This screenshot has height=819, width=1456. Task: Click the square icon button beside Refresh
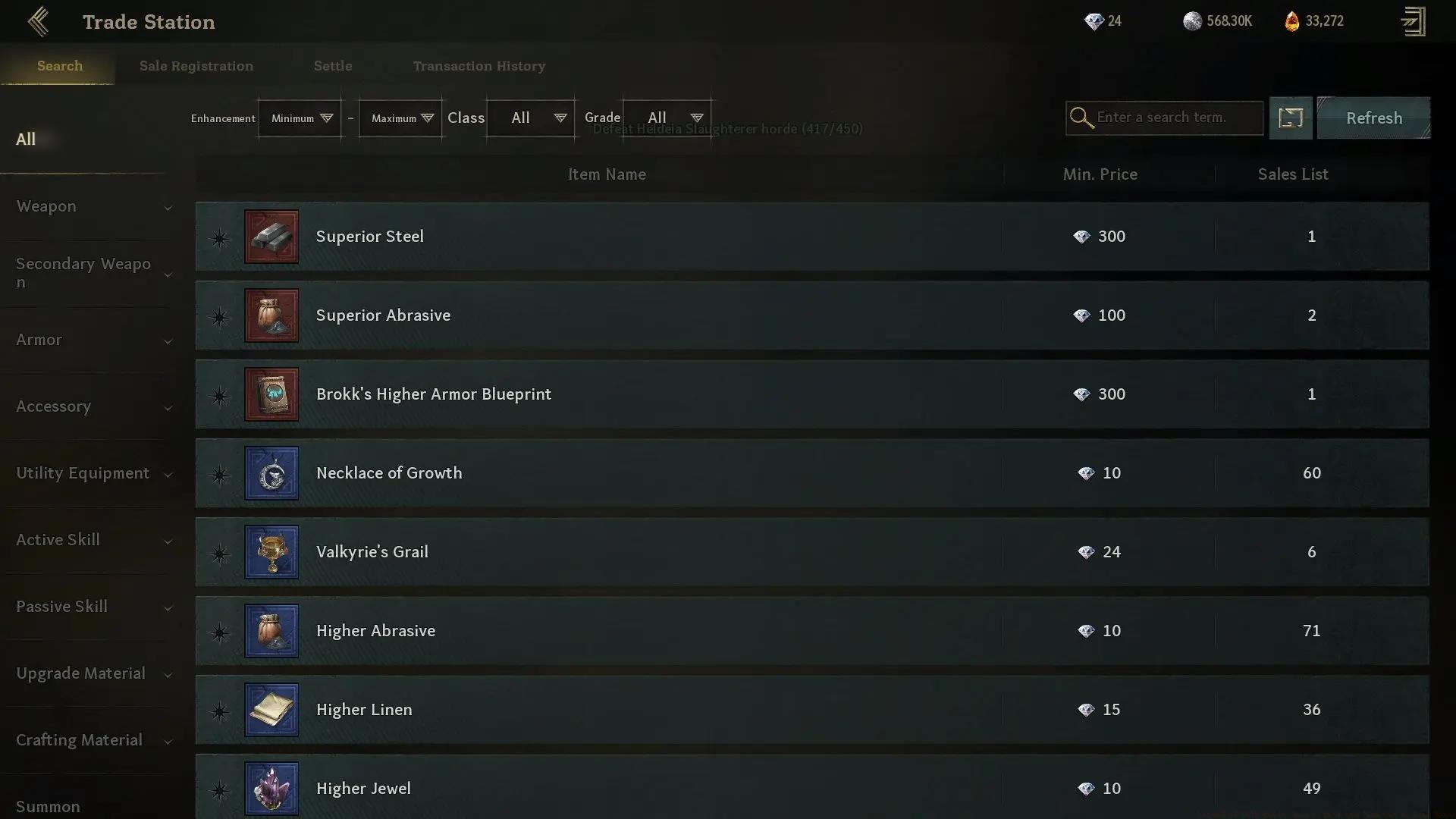tap(1290, 118)
